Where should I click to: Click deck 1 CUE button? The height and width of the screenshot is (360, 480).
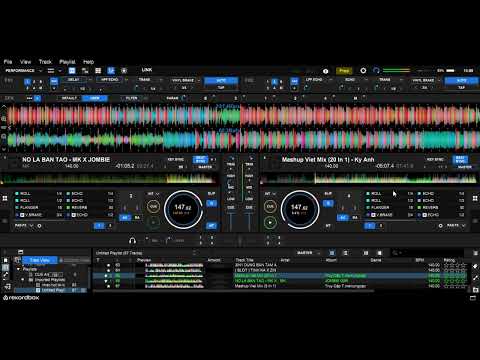coord(153,207)
